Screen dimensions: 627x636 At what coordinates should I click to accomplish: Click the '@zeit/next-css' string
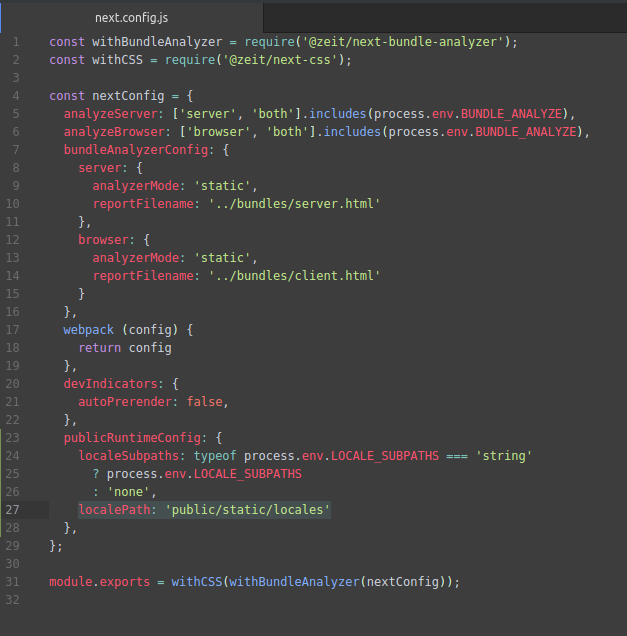coord(280,60)
